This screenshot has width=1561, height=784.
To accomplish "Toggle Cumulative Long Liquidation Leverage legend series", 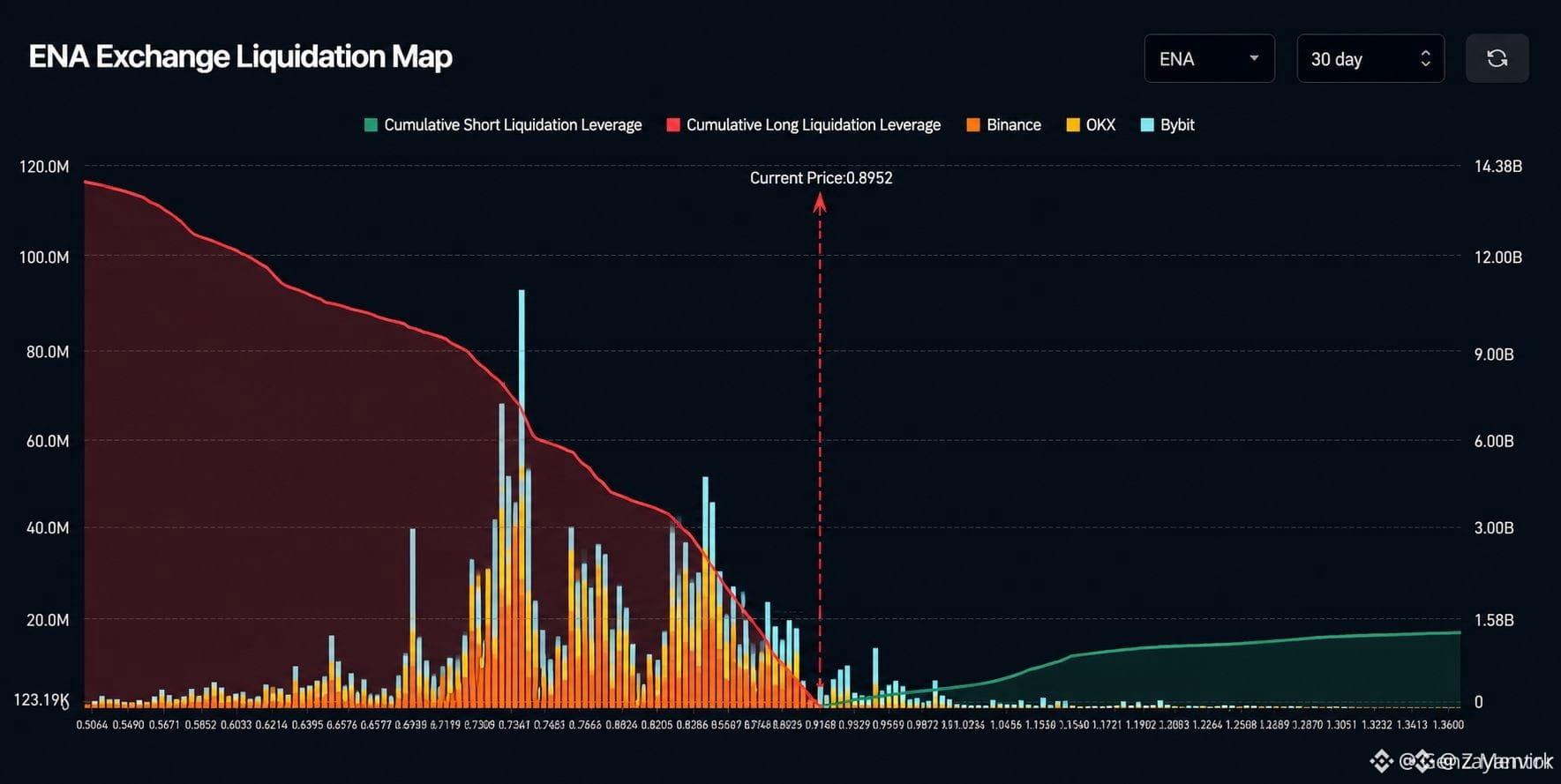I will point(803,125).
